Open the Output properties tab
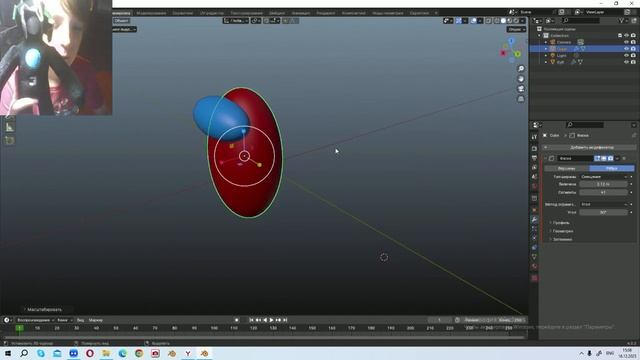Viewport: 640px width, 360px height. click(534, 158)
